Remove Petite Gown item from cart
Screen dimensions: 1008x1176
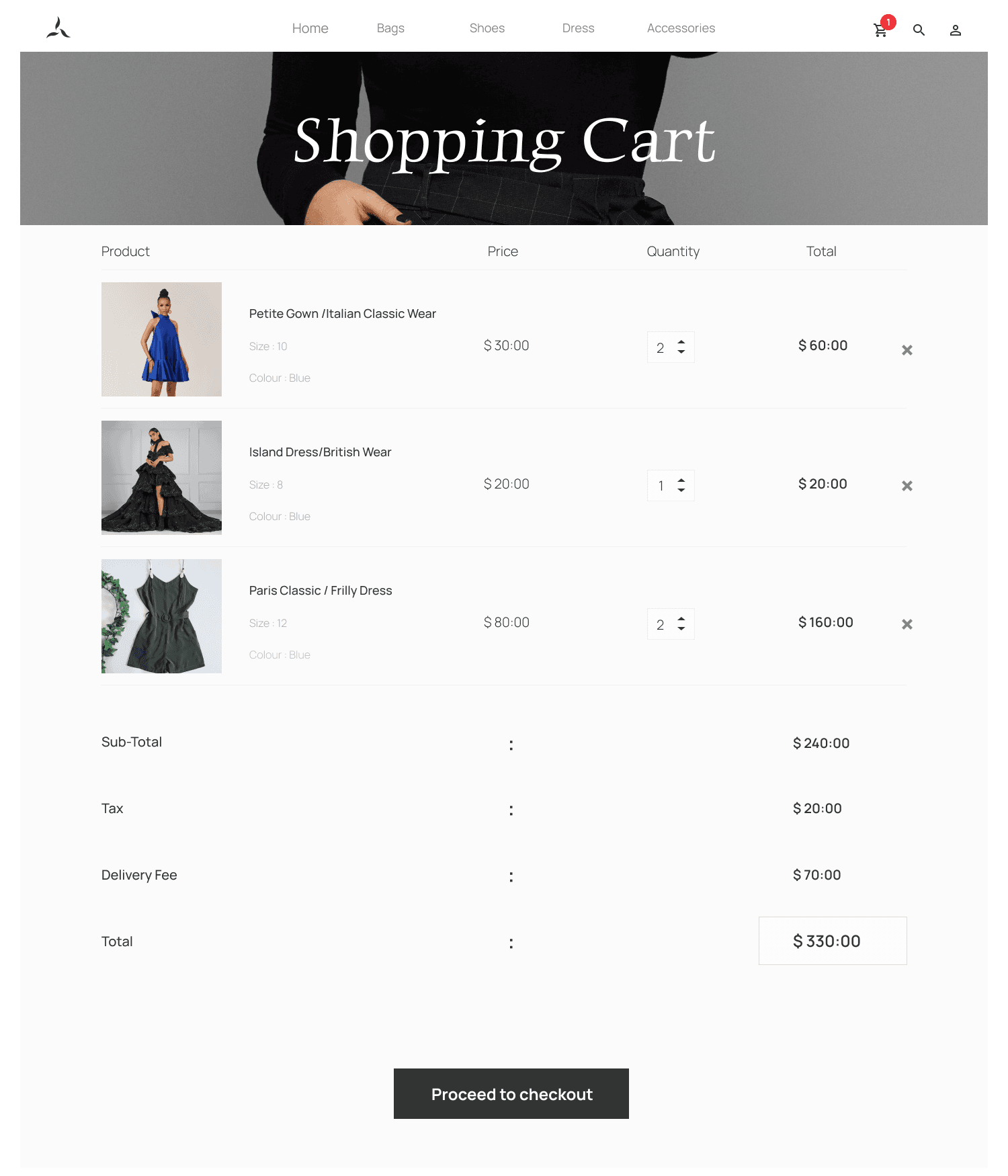tap(907, 350)
